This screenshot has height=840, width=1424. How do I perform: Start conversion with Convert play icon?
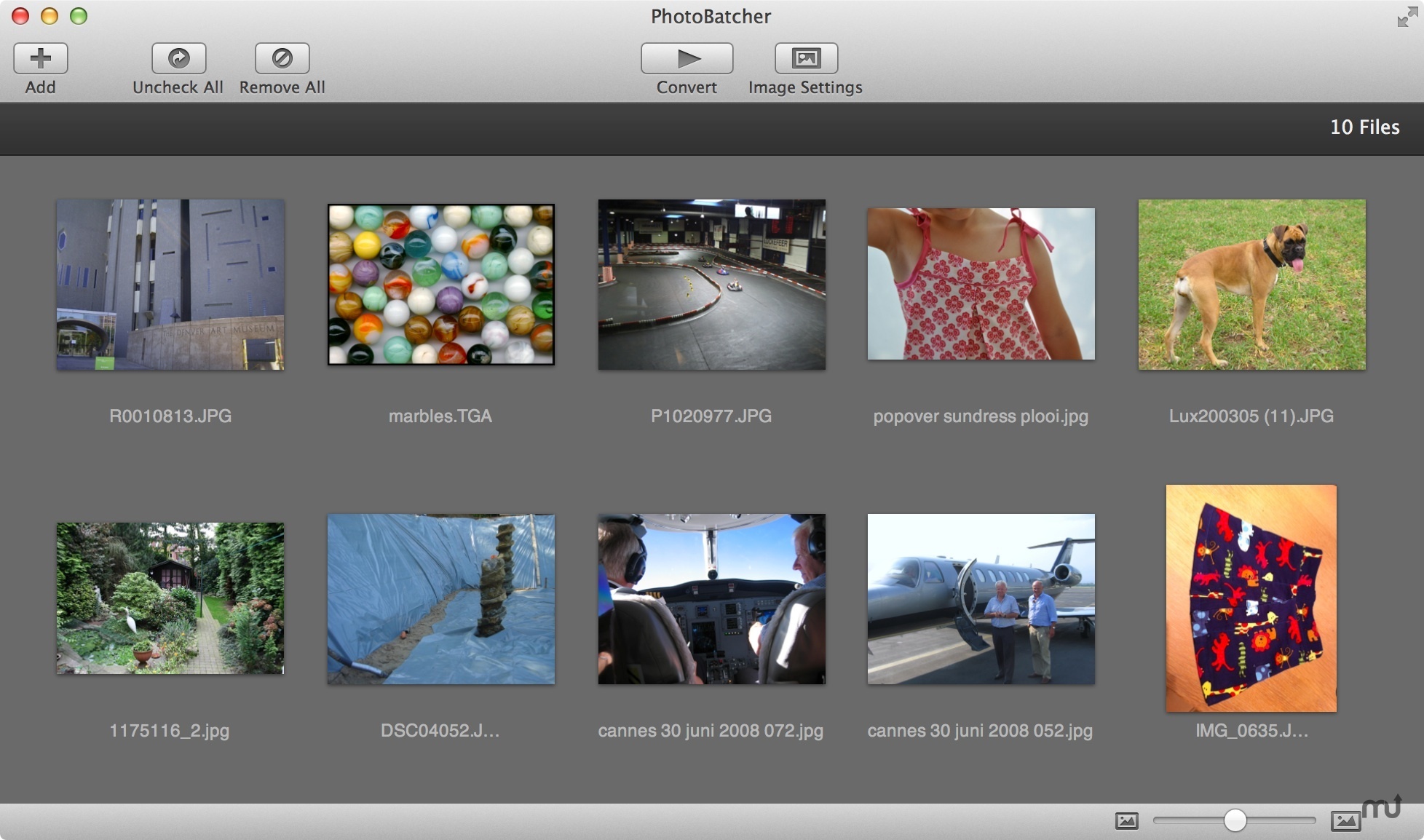point(687,58)
